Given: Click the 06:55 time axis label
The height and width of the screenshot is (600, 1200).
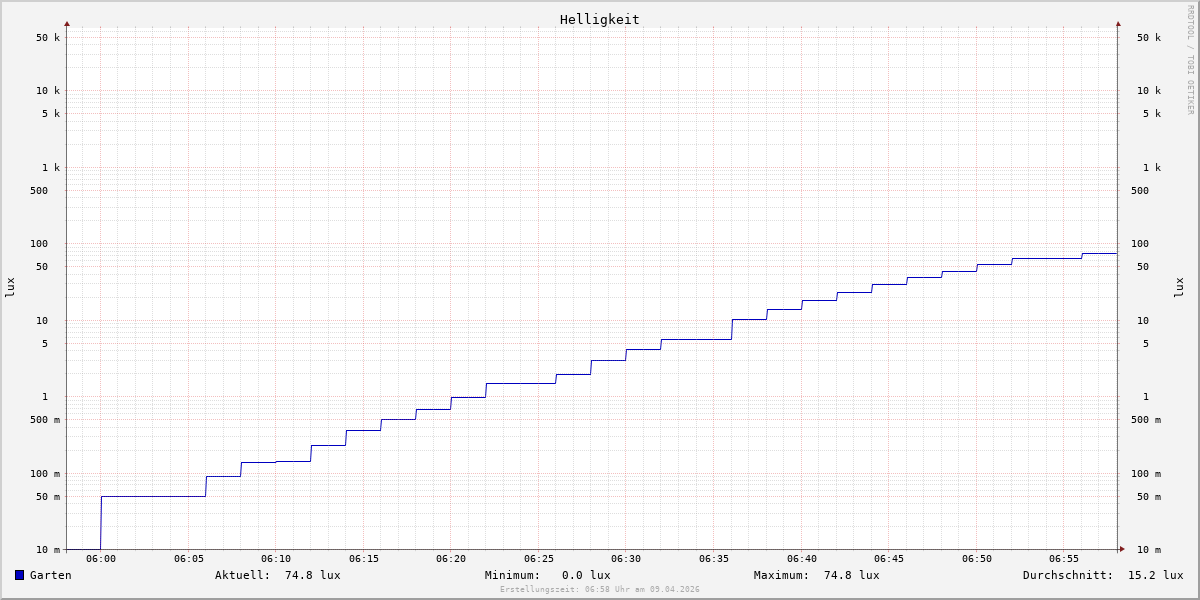Looking at the screenshot, I should (1064, 559).
